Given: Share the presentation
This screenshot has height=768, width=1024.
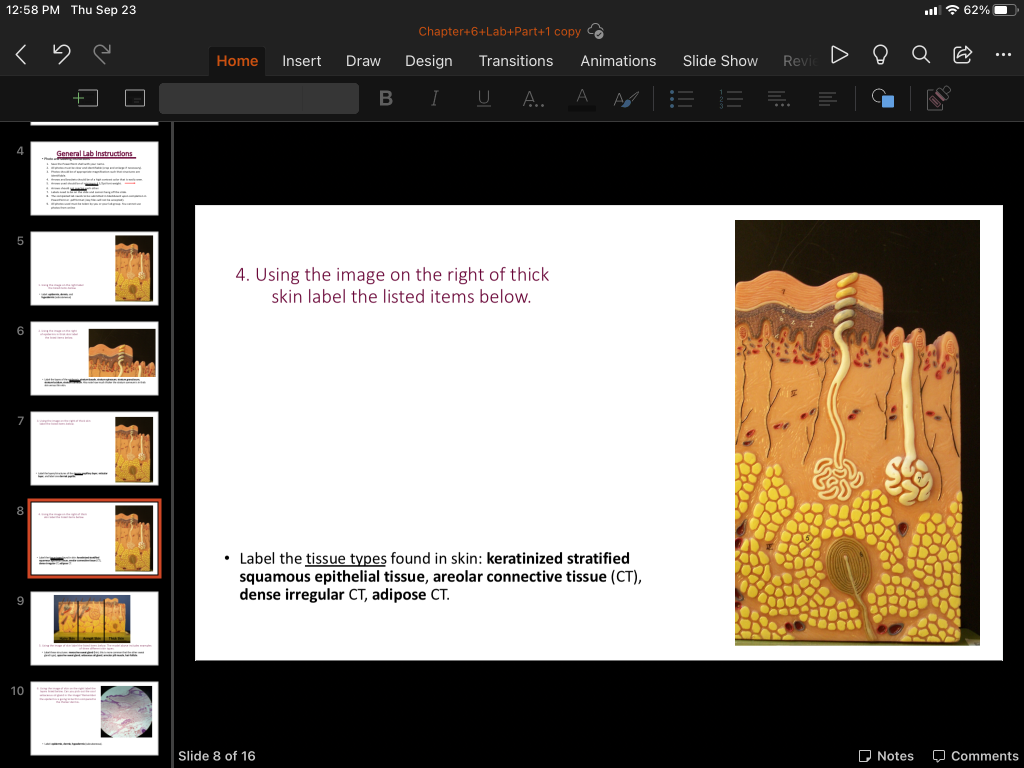Looking at the screenshot, I should [963, 56].
